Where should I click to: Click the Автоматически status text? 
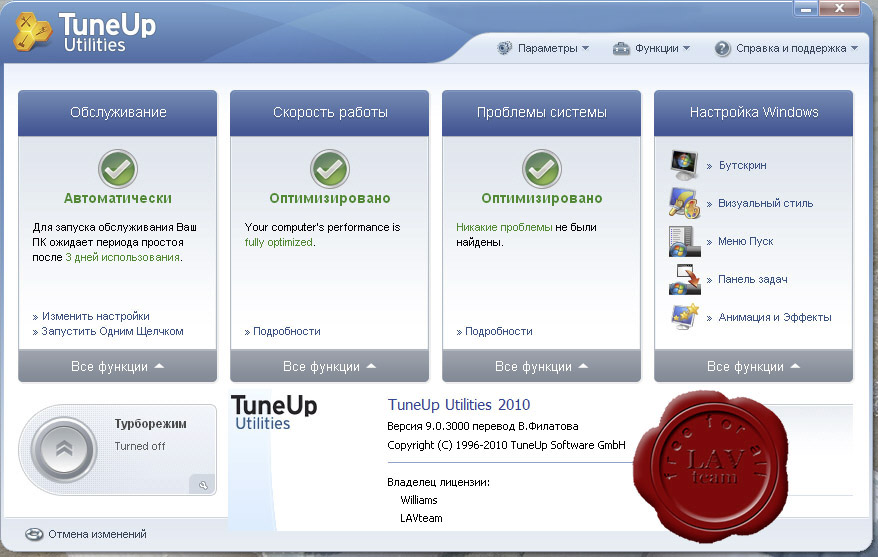[118, 198]
